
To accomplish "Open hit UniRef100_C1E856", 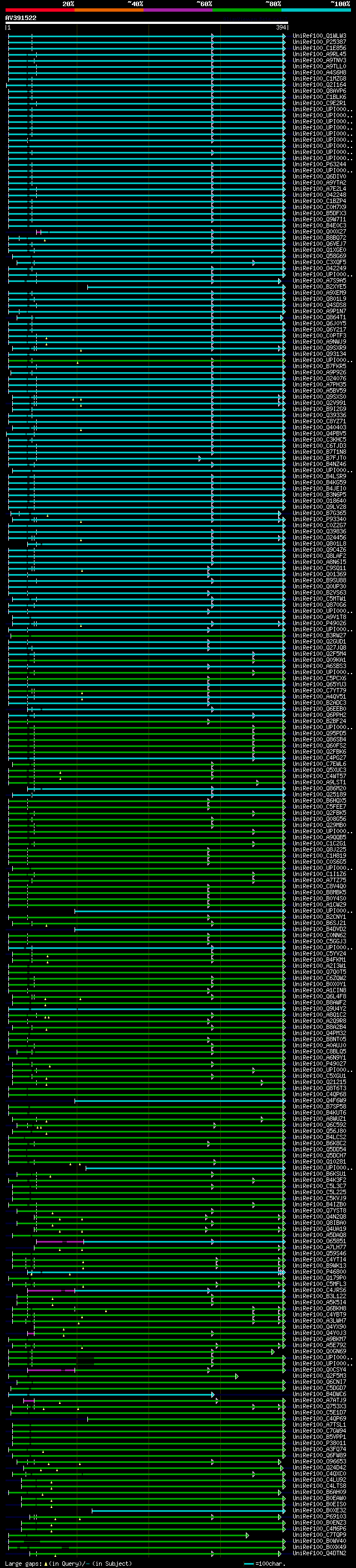I will point(319,48).
